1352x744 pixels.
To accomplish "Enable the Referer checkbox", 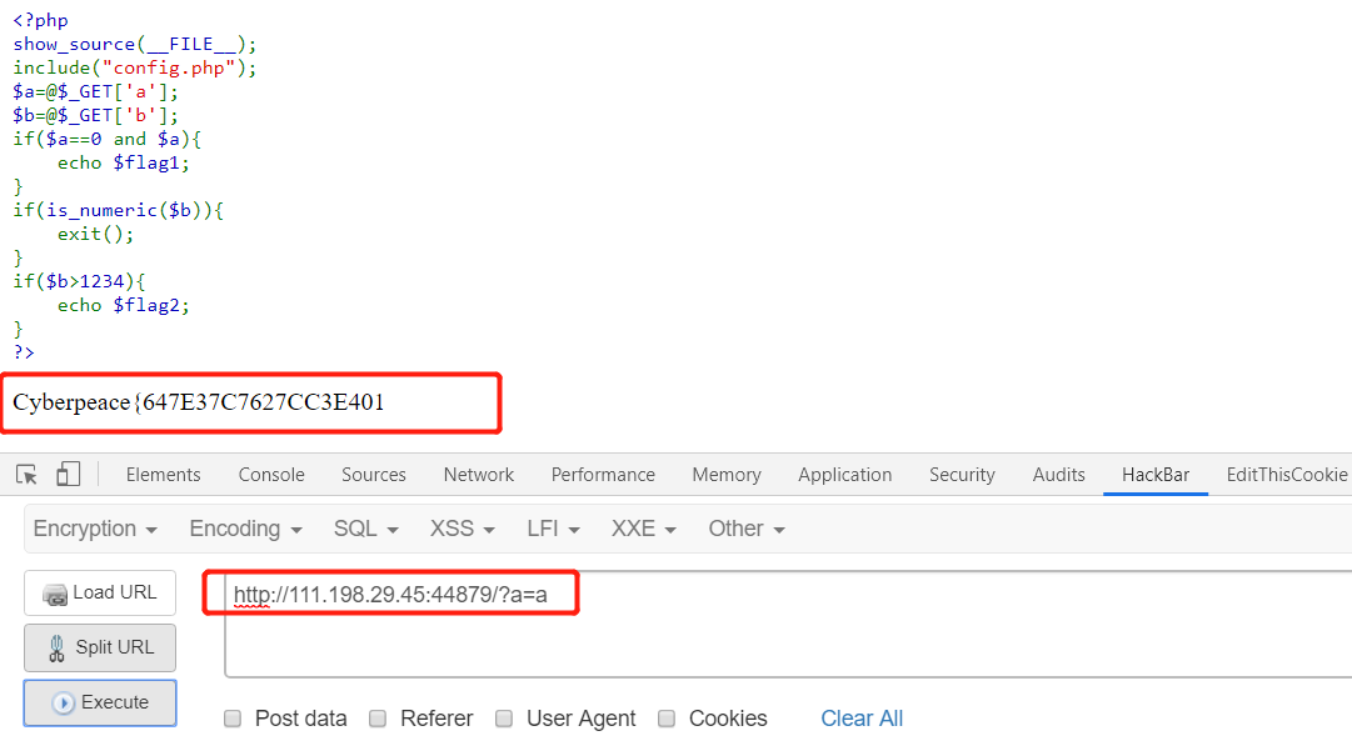I will pyautogui.click(x=377, y=719).
